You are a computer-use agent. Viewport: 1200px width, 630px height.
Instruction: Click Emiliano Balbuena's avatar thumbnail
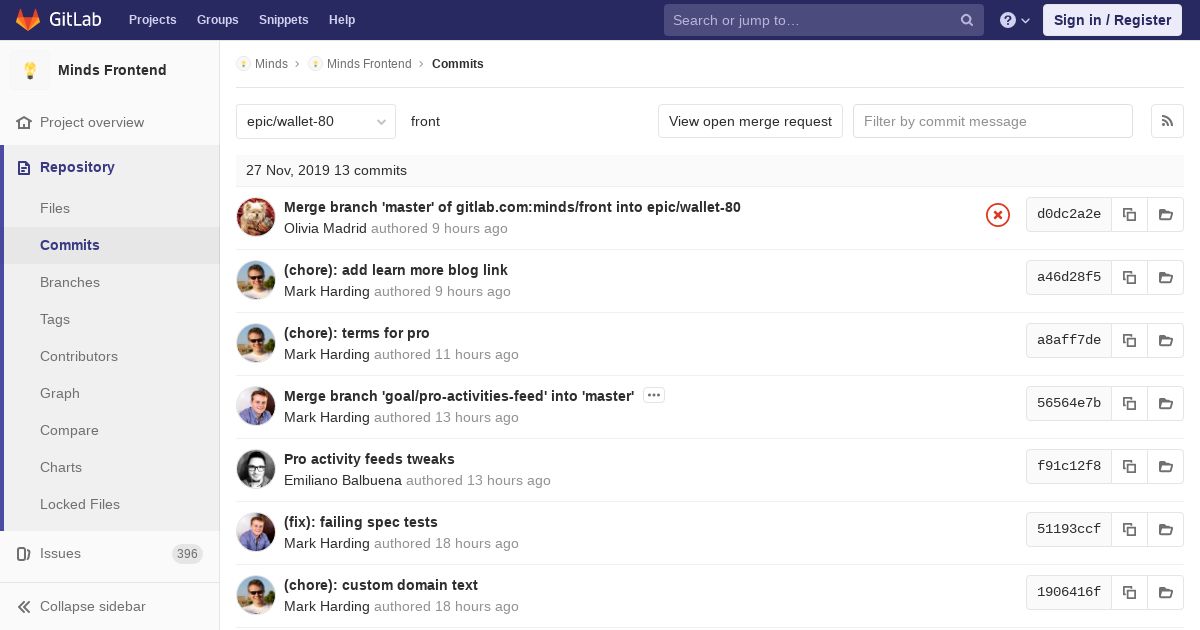256,469
